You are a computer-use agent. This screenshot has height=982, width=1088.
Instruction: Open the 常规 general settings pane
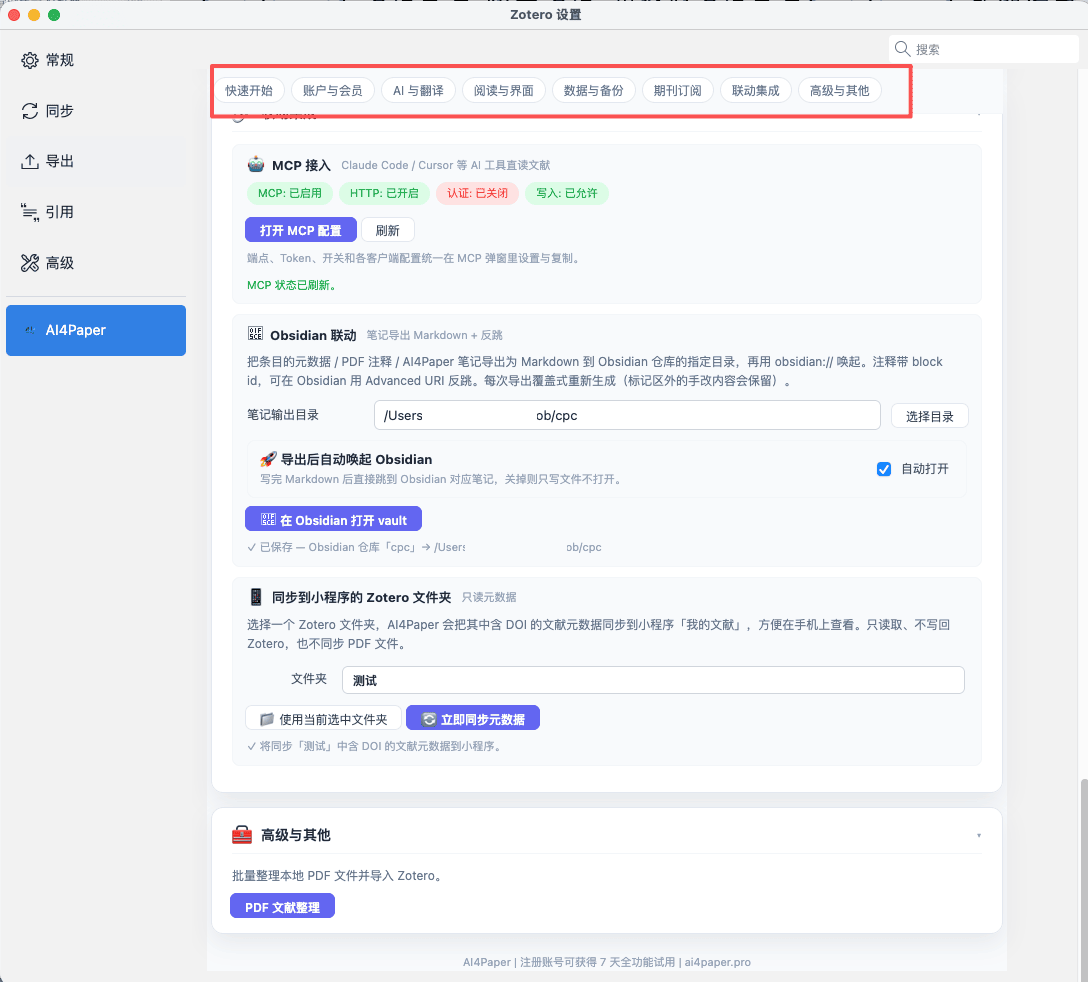[96, 60]
